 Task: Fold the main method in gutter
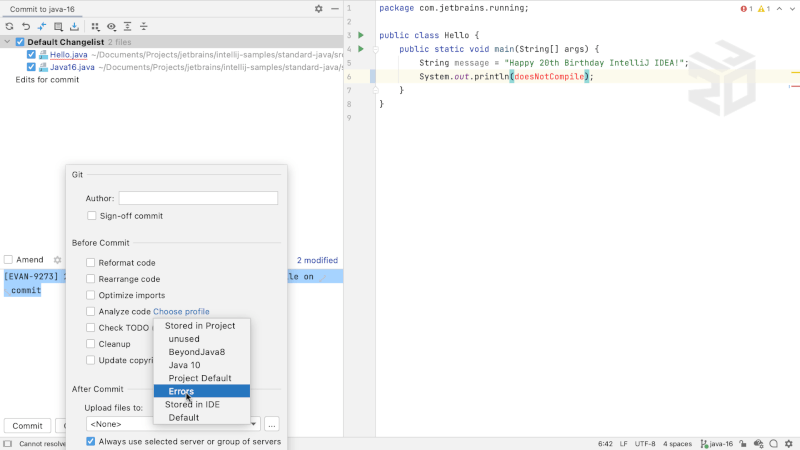click(376, 49)
